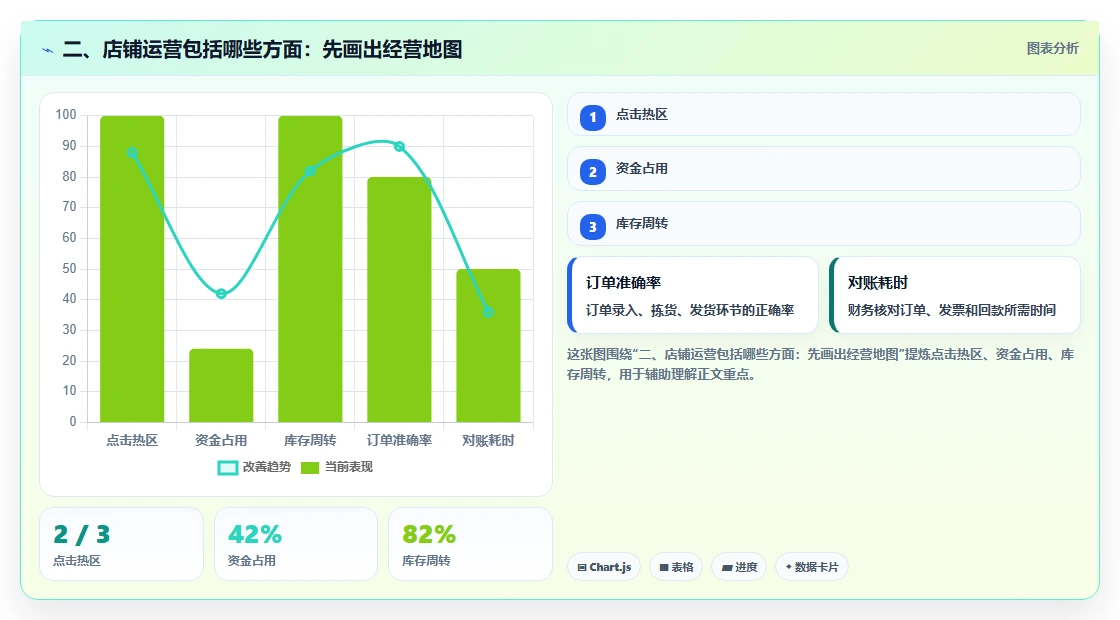Viewport: 1120px width, 620px height.
Task: Click the 对账耗时 bar in chart
Action: pyautogui.click(x=488, y=346)
